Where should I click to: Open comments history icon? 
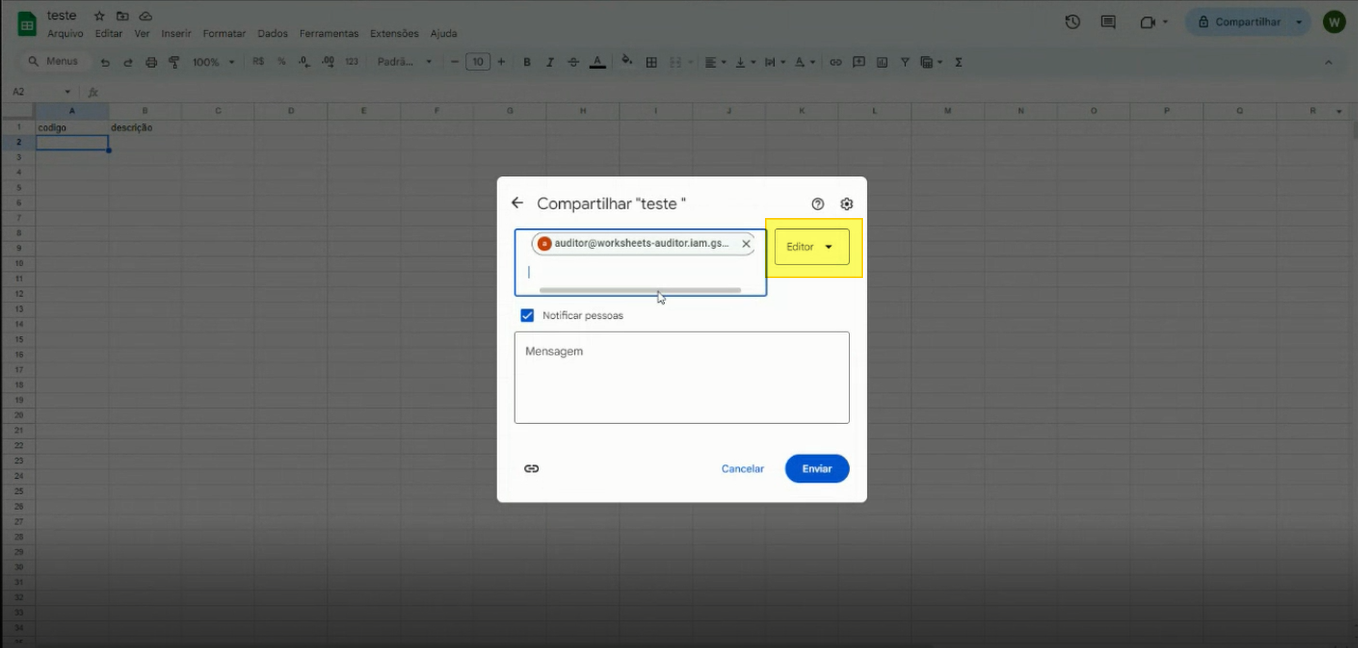[1108, 22]
